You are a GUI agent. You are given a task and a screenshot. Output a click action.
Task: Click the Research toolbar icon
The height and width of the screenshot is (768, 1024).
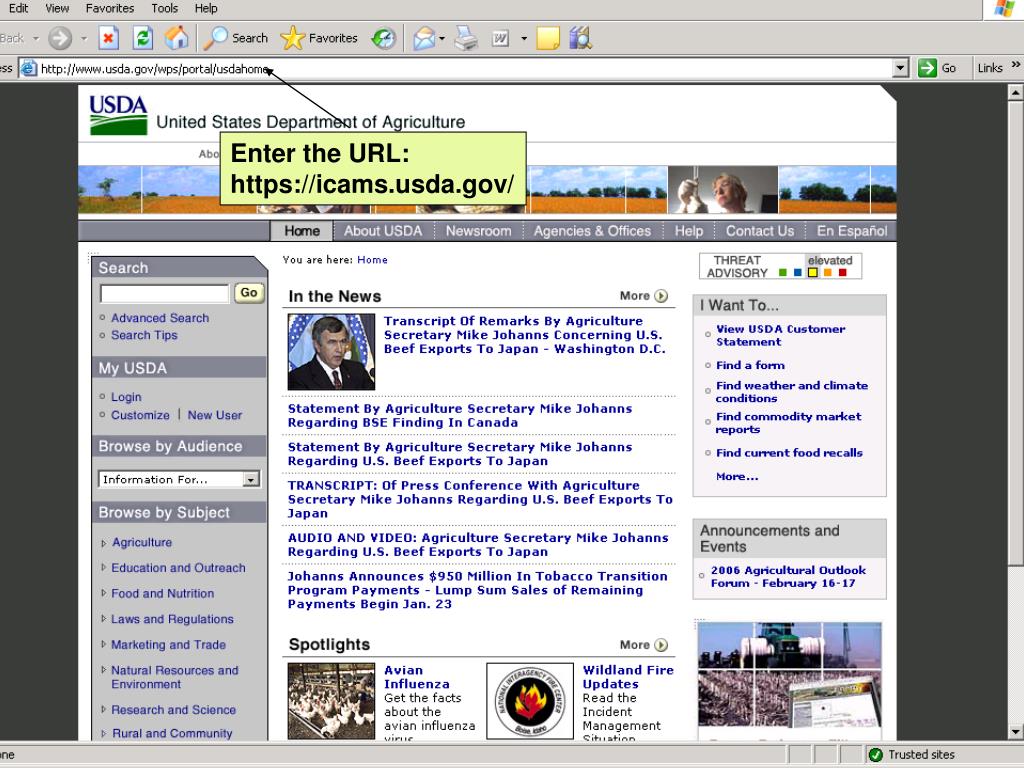coord(580,38)
